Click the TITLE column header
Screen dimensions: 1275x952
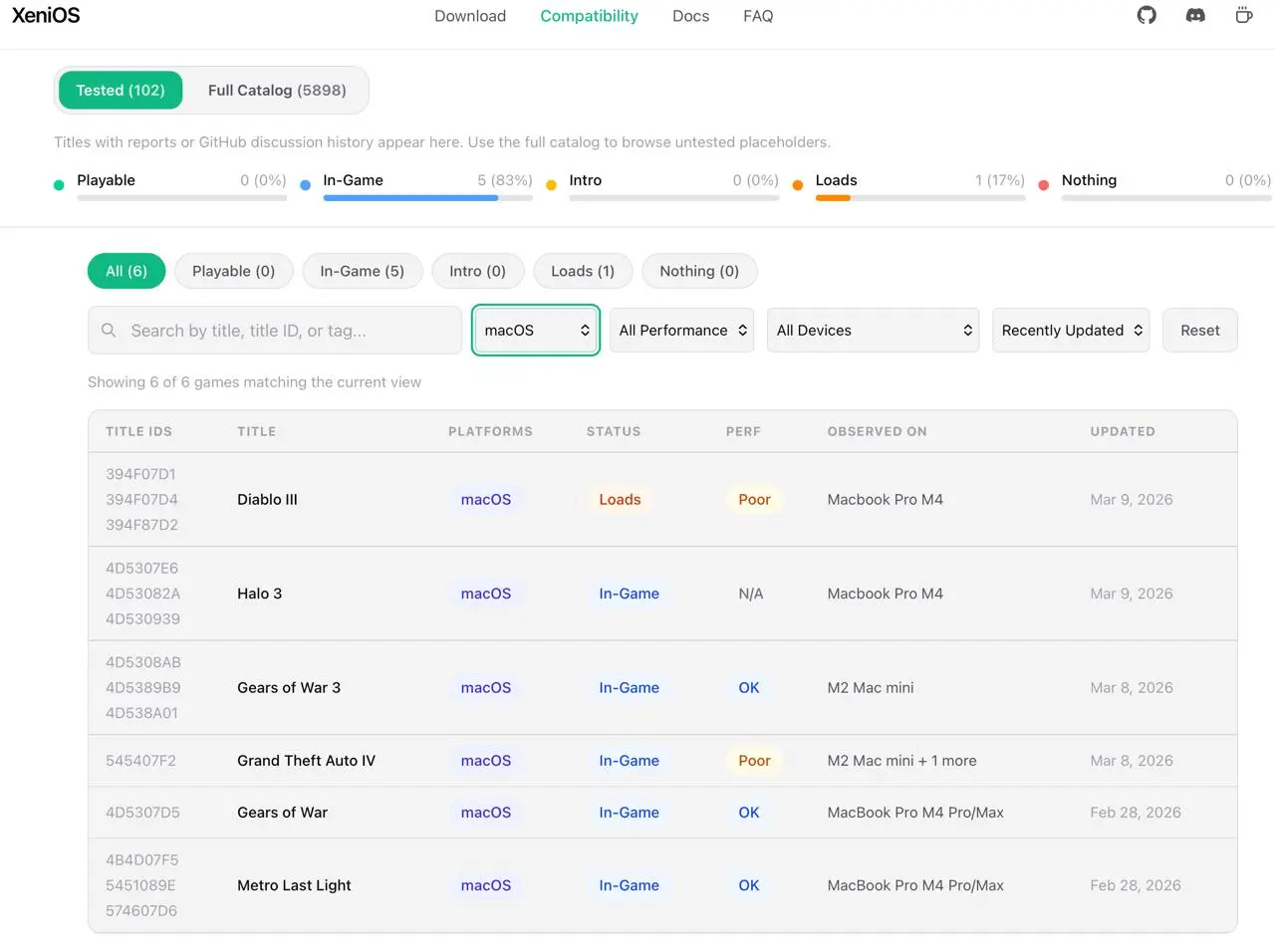pyautogui.click(x=256, y=432)
